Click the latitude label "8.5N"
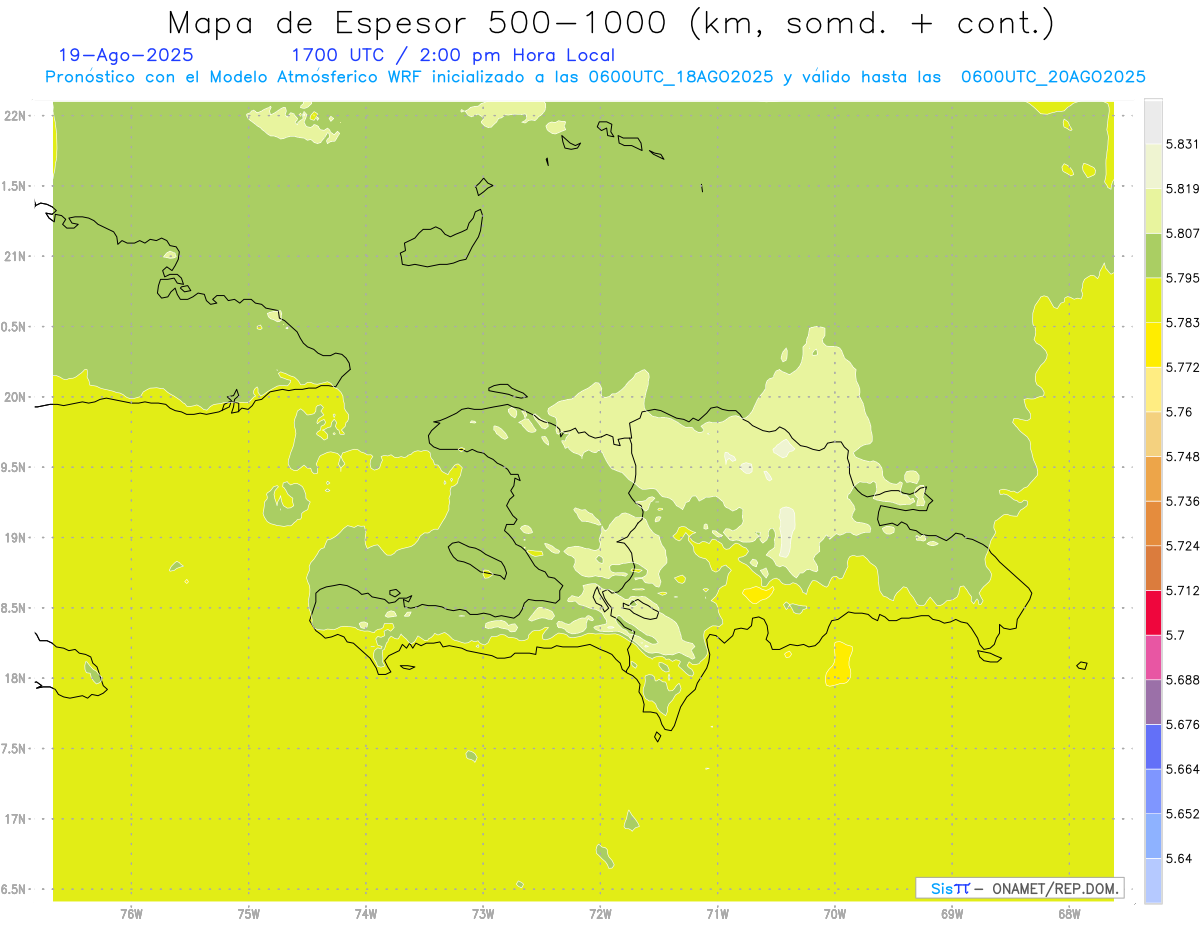The image size is (1200, 927). pyautogui.click(x=12, y=608)
